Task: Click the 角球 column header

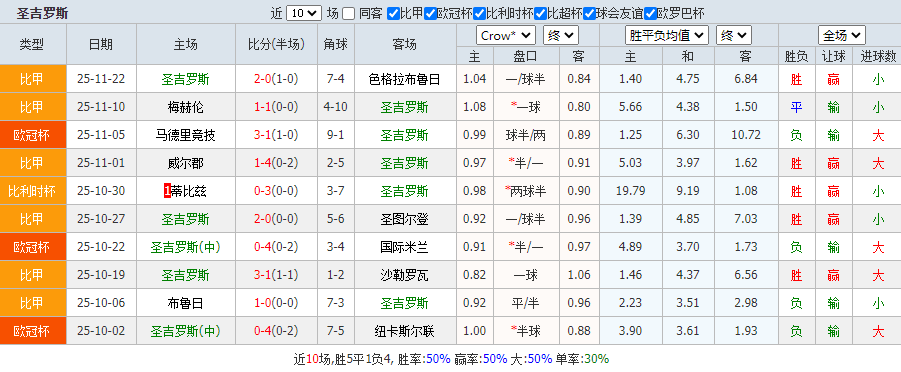Action: click(336, 44)
